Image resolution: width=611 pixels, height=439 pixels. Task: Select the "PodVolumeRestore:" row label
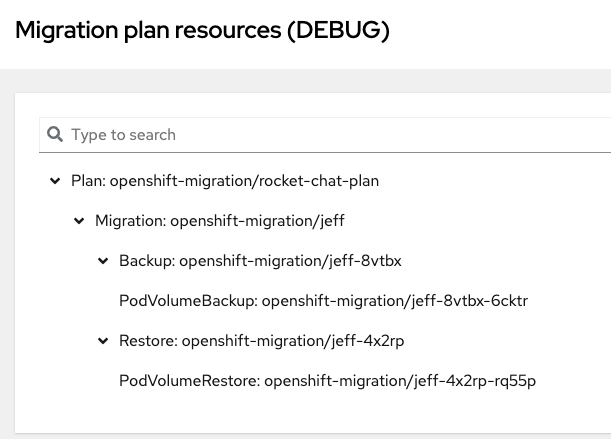pos(189,381)
